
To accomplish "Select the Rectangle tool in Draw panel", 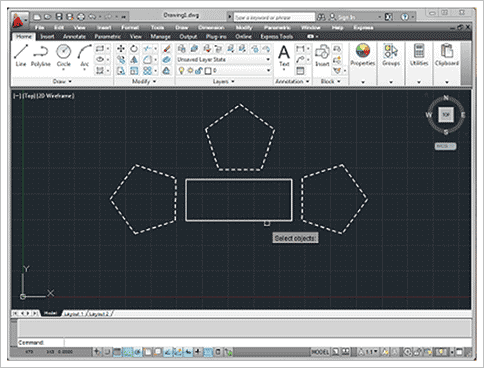I will 100,49.
